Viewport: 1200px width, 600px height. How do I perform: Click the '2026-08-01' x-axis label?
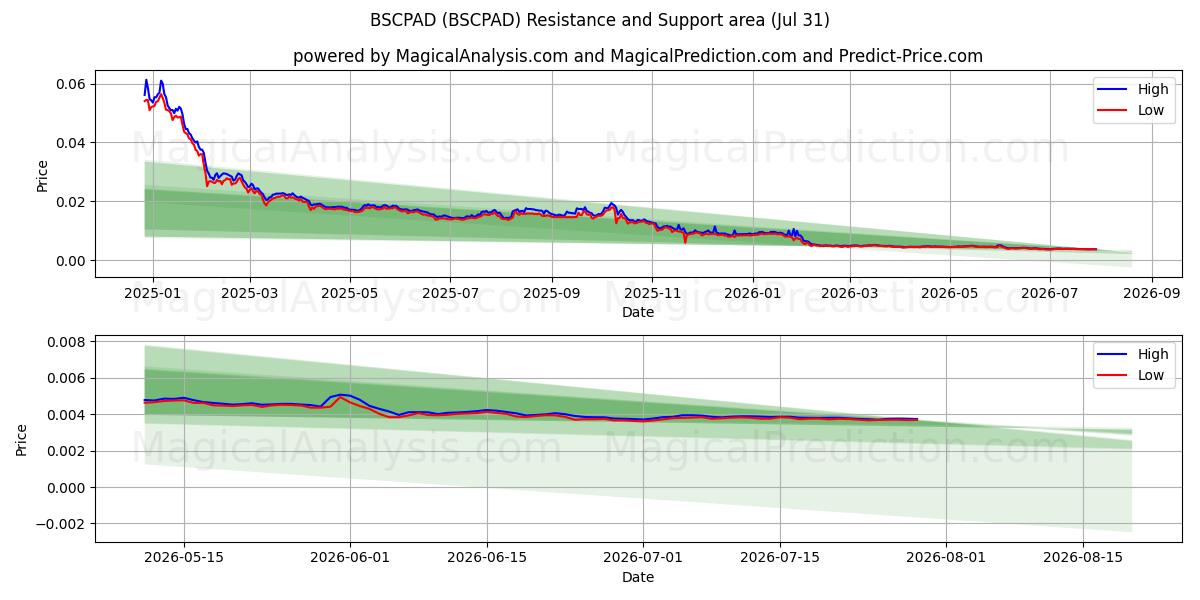click(947, 559)
